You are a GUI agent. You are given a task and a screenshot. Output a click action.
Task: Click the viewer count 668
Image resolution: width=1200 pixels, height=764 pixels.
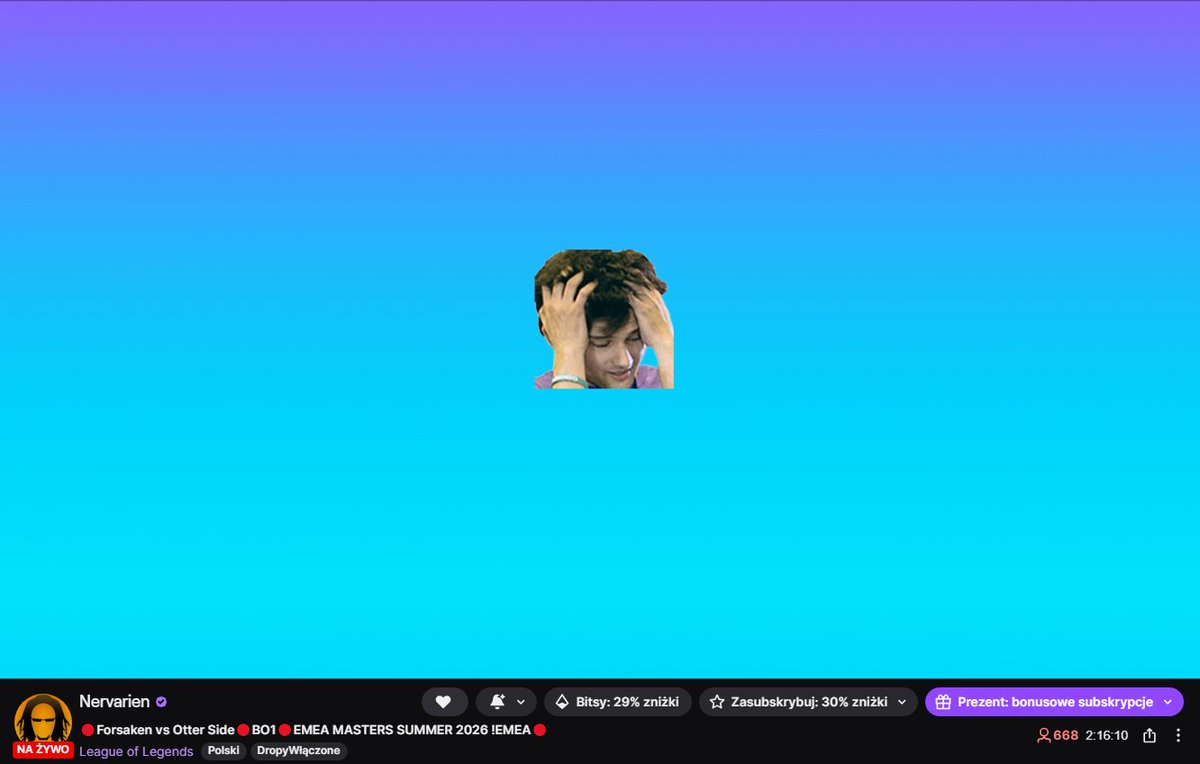click(x=1058, y=735)
